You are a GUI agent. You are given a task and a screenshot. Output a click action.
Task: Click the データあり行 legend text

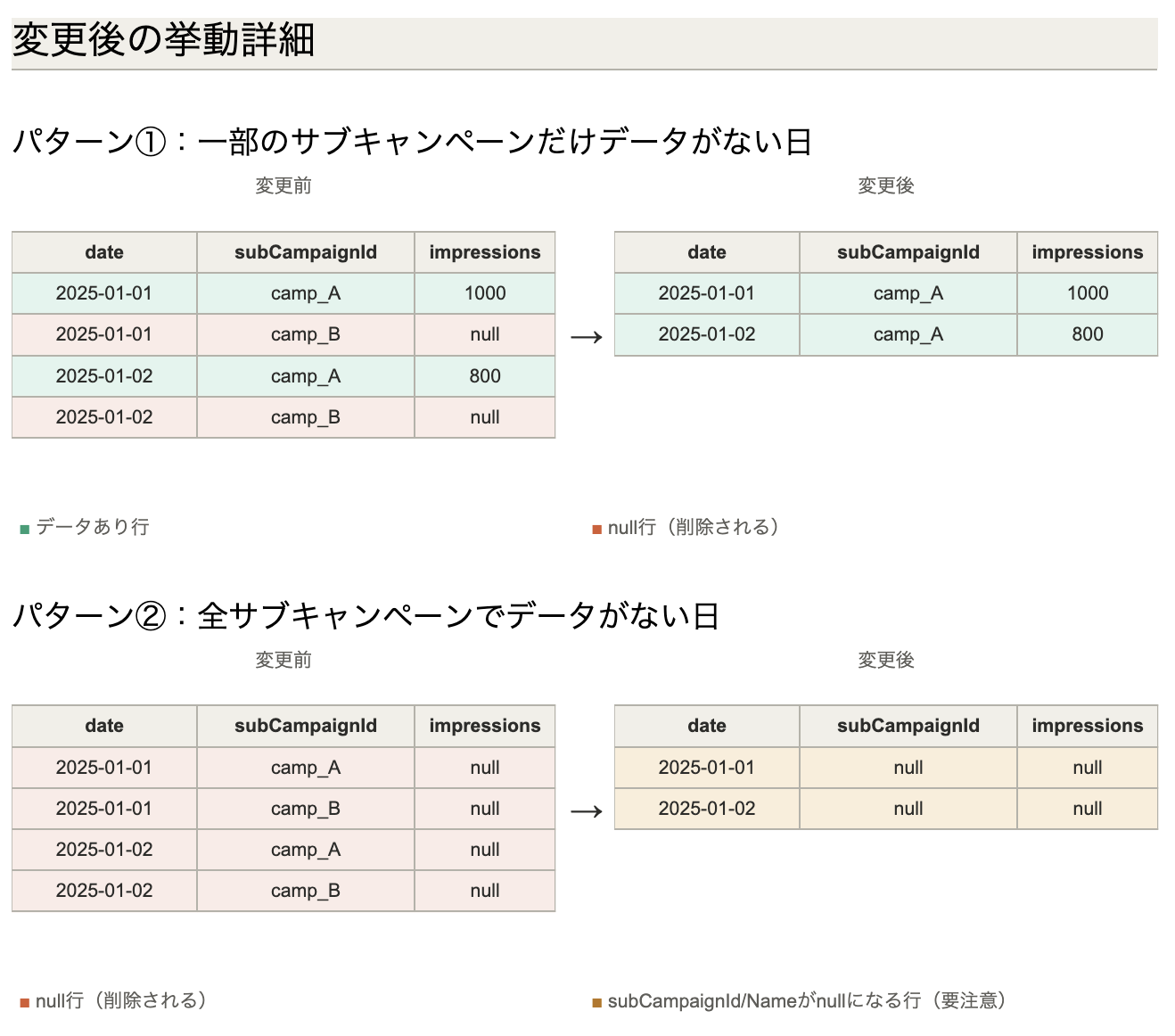(93, 527)
